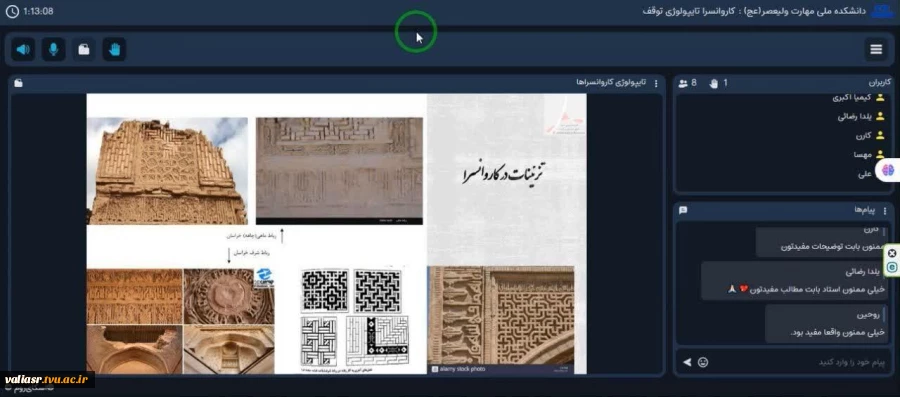Click the avatar icon beside یلدا رضائی user
900x397 pixels.
[x=880, y=116]
